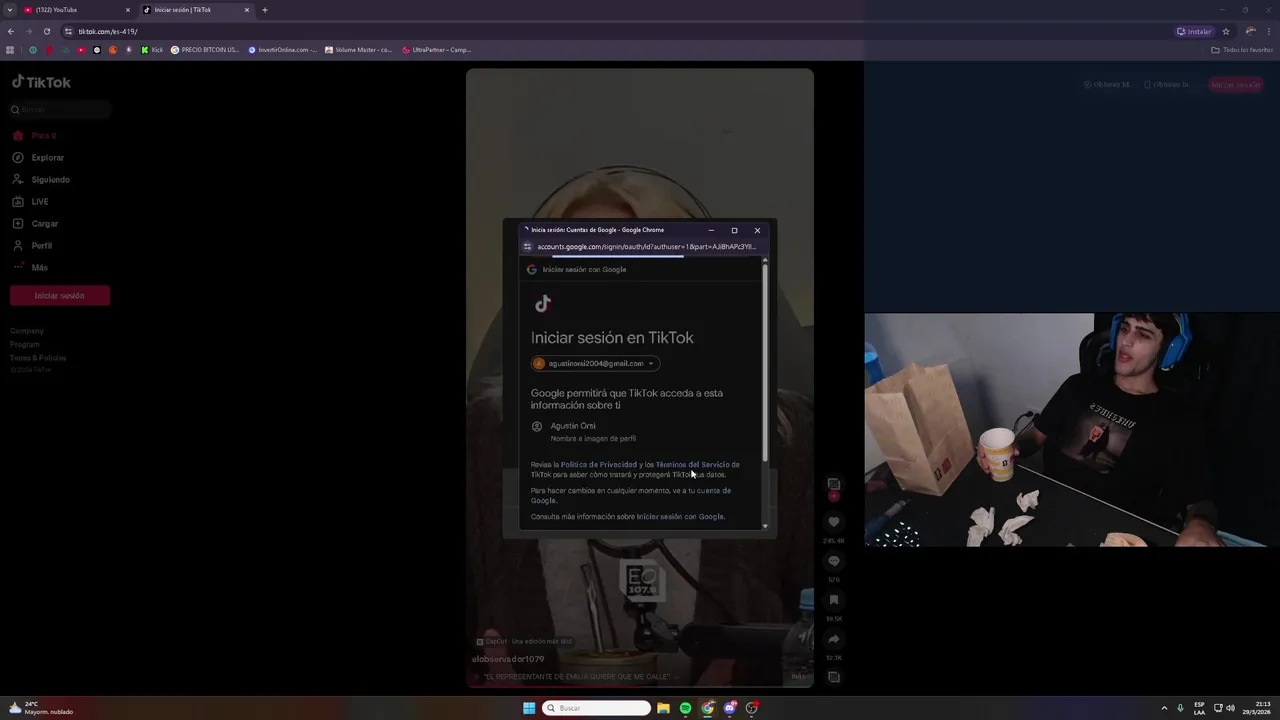Screen dimensions: 1280x720
Task: Expand the Chrome tab search dropdown
Action: click(9, 10)
